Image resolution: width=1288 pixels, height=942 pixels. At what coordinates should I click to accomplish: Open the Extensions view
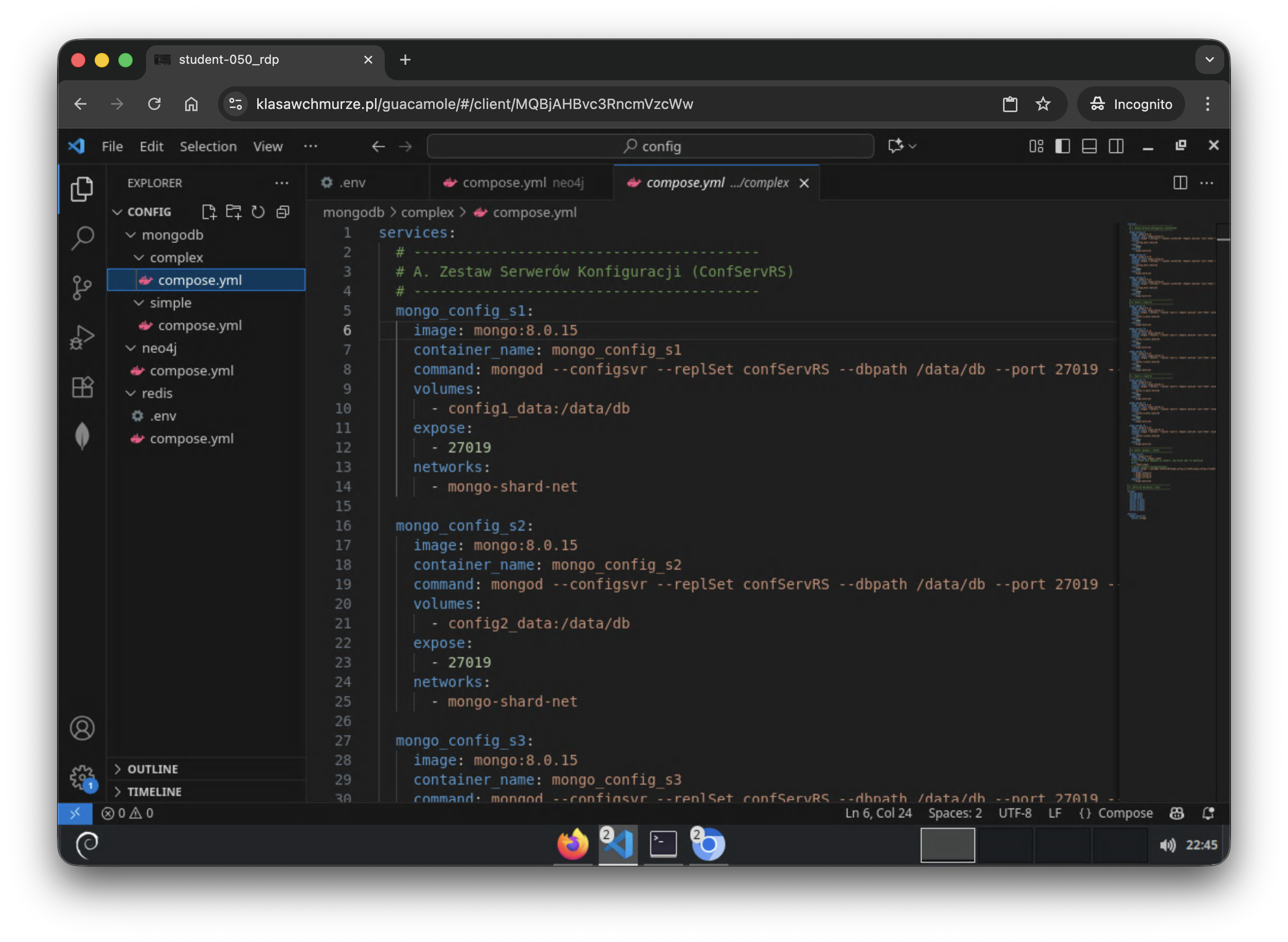click(82, 387)
